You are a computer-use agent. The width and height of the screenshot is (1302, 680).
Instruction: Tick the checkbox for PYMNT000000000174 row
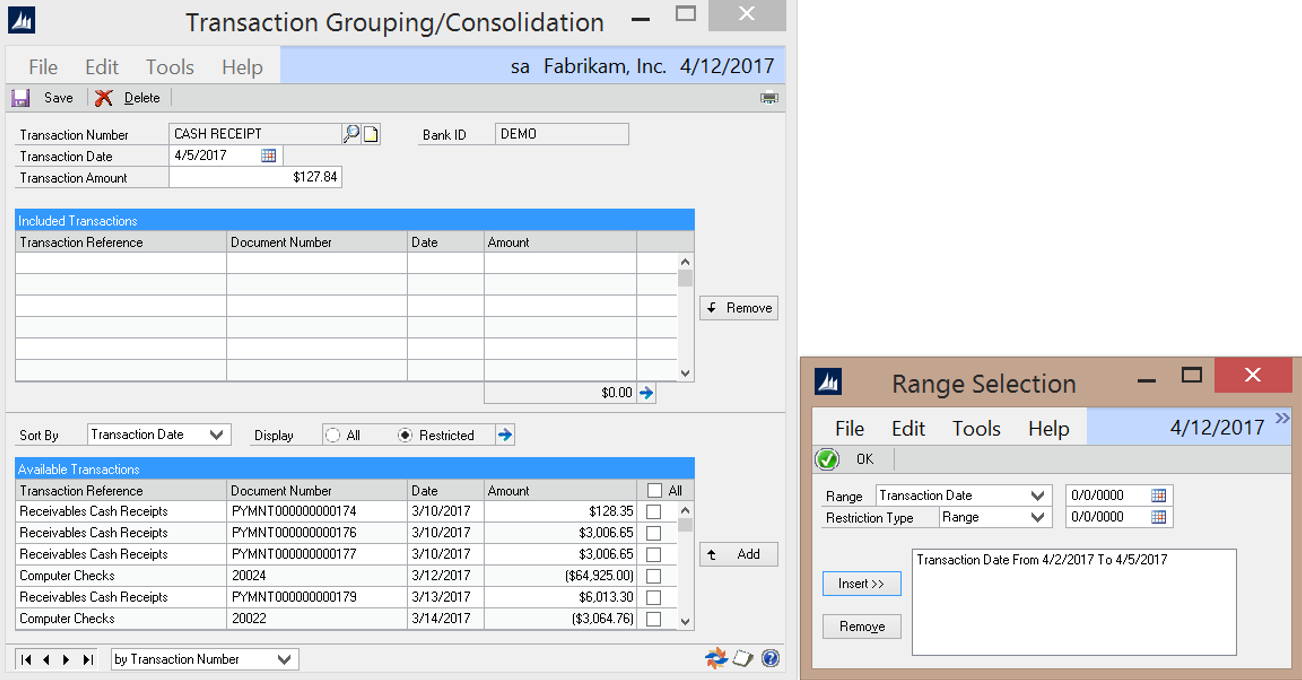[x=654, y=512]
